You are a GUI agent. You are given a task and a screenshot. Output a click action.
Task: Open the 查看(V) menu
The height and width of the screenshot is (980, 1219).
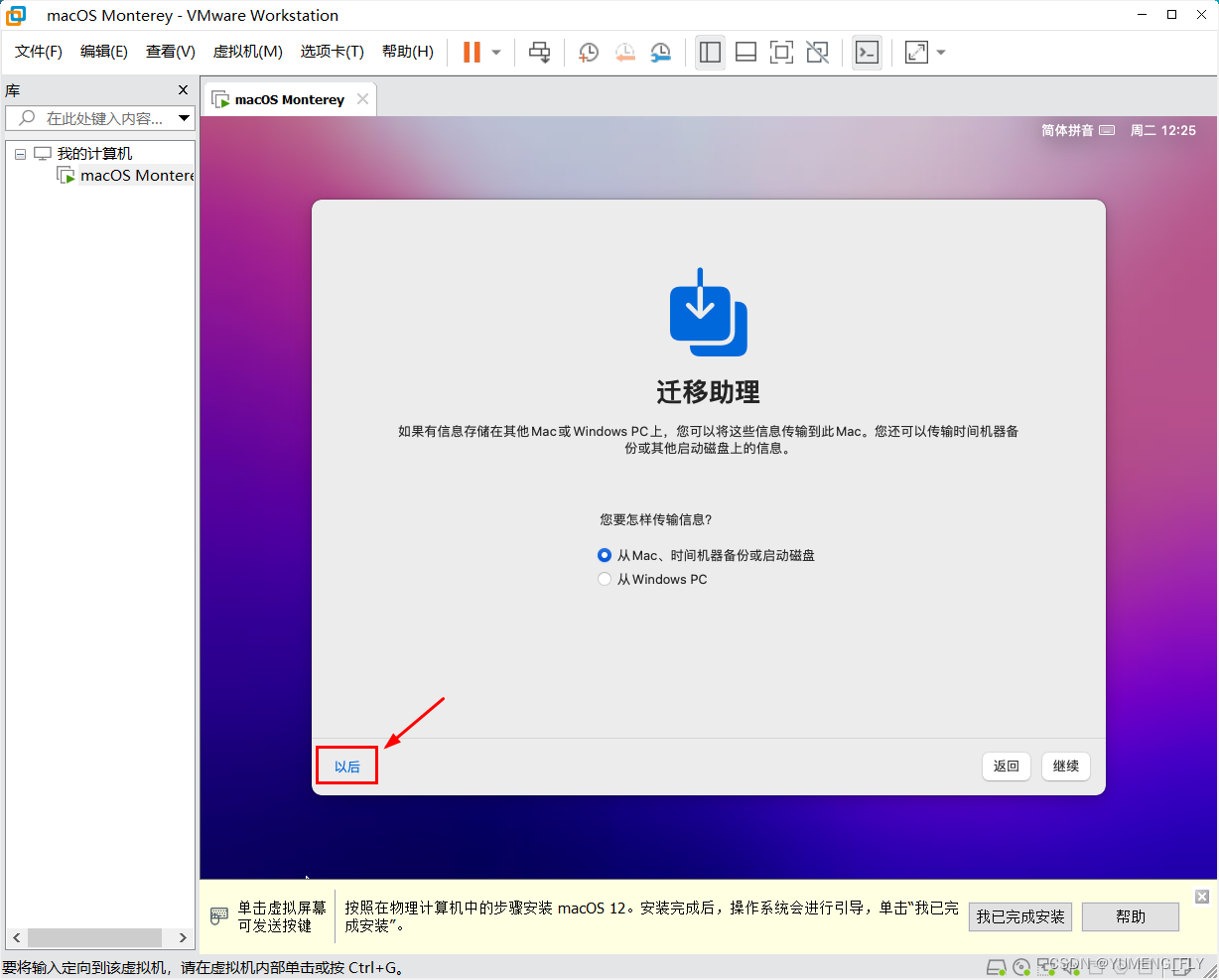point(171,52)
